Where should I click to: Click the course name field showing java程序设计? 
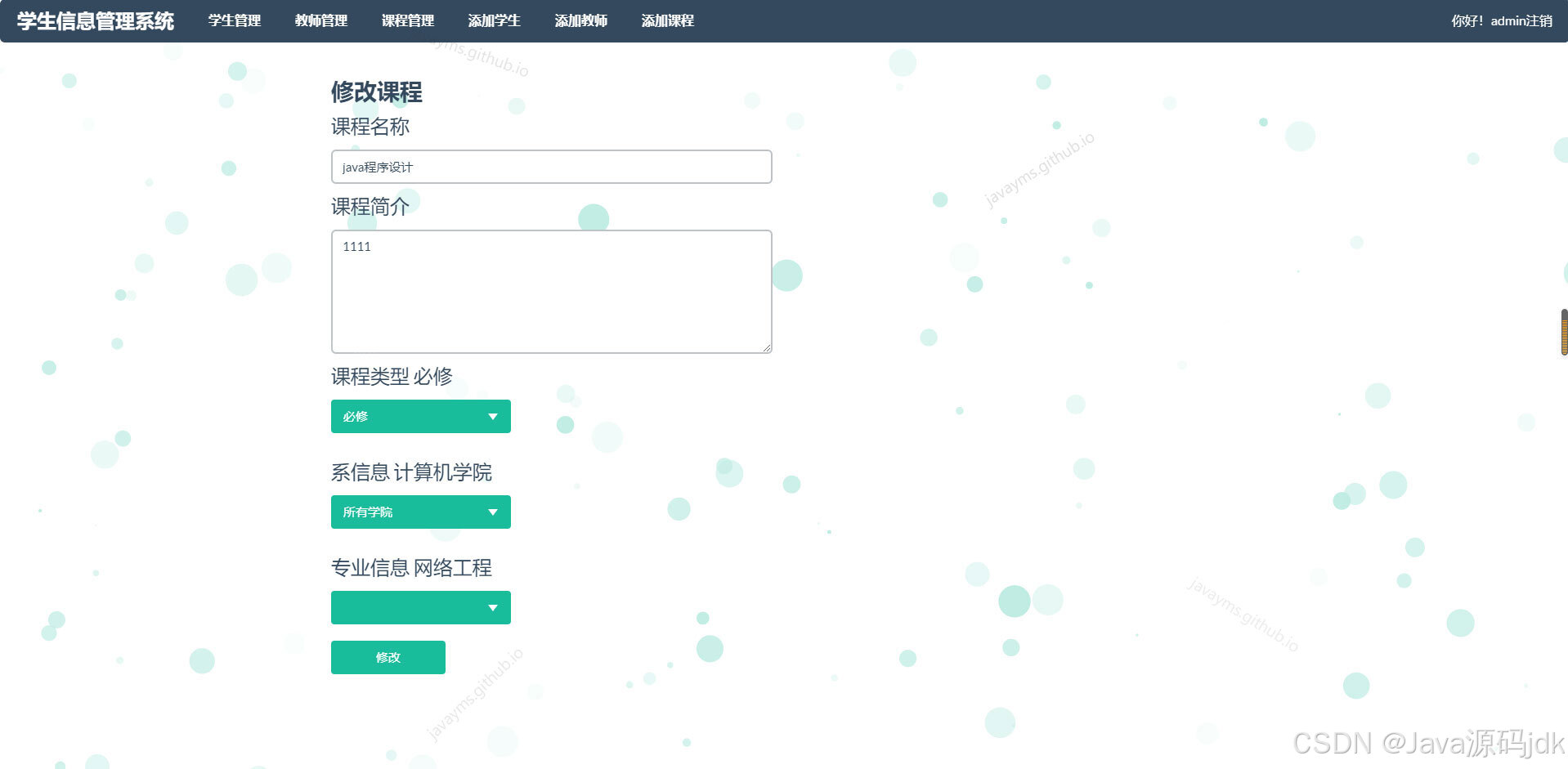click(x=551, y=167)
